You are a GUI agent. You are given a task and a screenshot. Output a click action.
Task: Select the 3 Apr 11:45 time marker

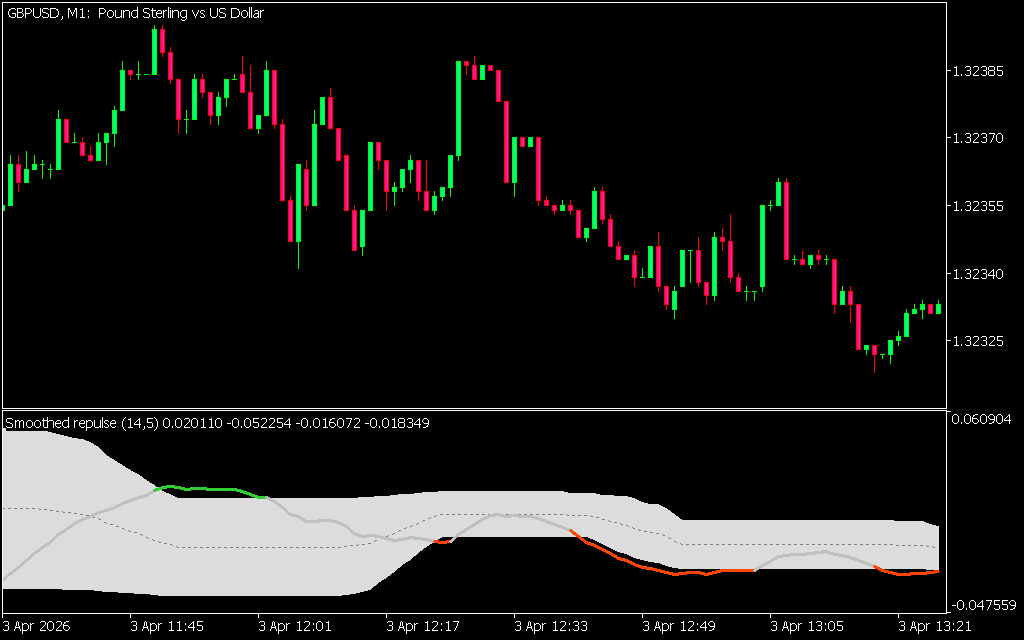167,626
